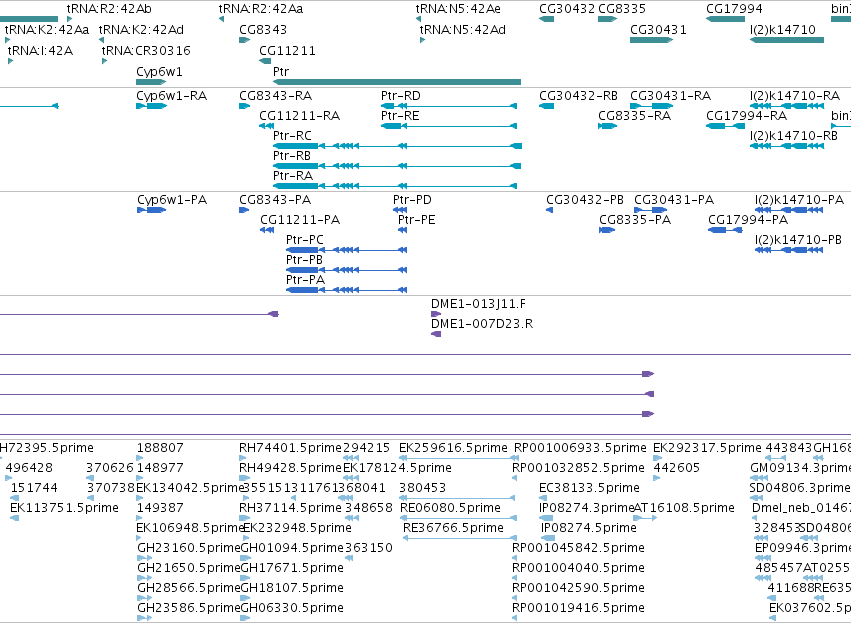Open the tRNA:N5:42Ad label
The image size is (851, 623).
pos(463,29)
